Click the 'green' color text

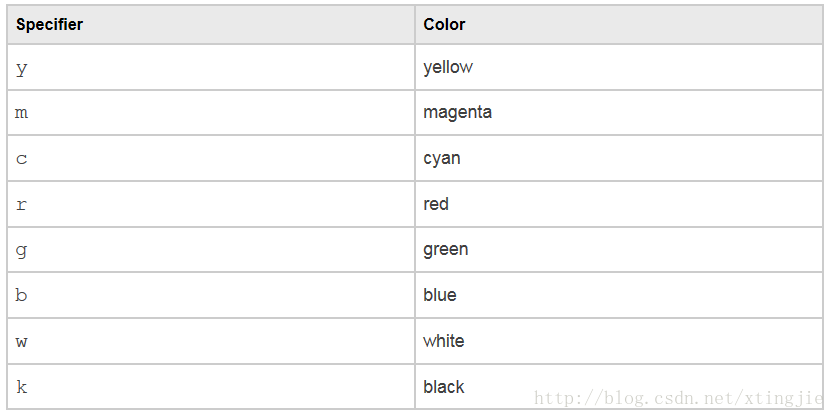(446, 250)
